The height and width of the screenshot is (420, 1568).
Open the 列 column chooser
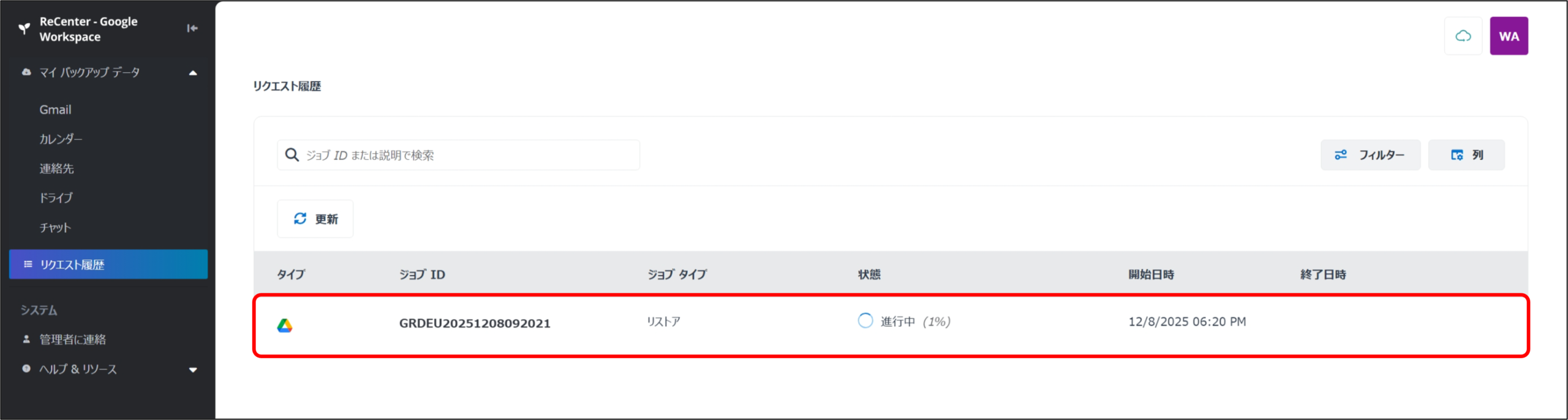[1466, 155]
